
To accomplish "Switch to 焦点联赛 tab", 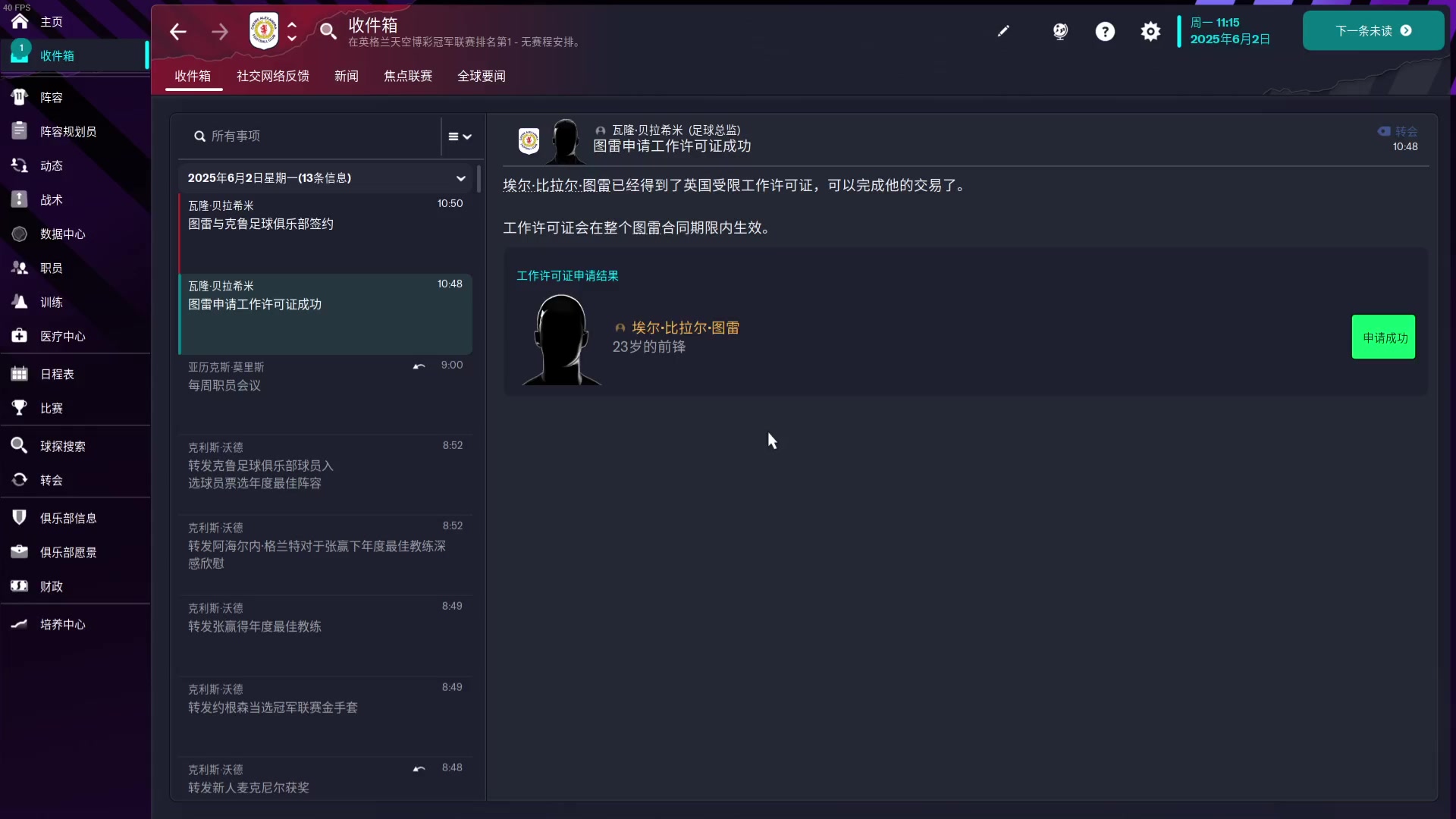I will click(408, 76).
